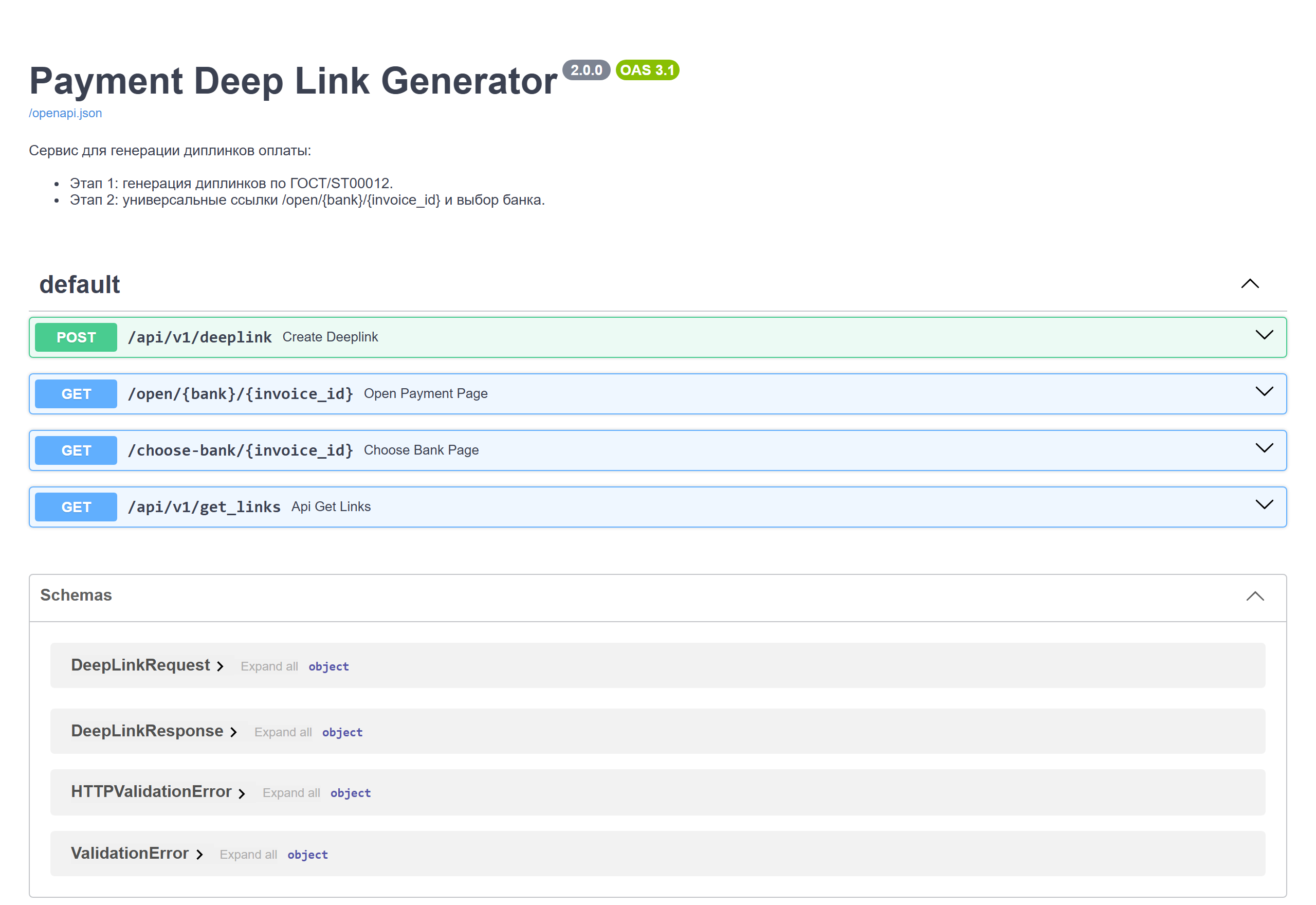This screenshot has width=1316, height=905.
Task: Expand the ValidationError schema arrow
Action: 199,855
